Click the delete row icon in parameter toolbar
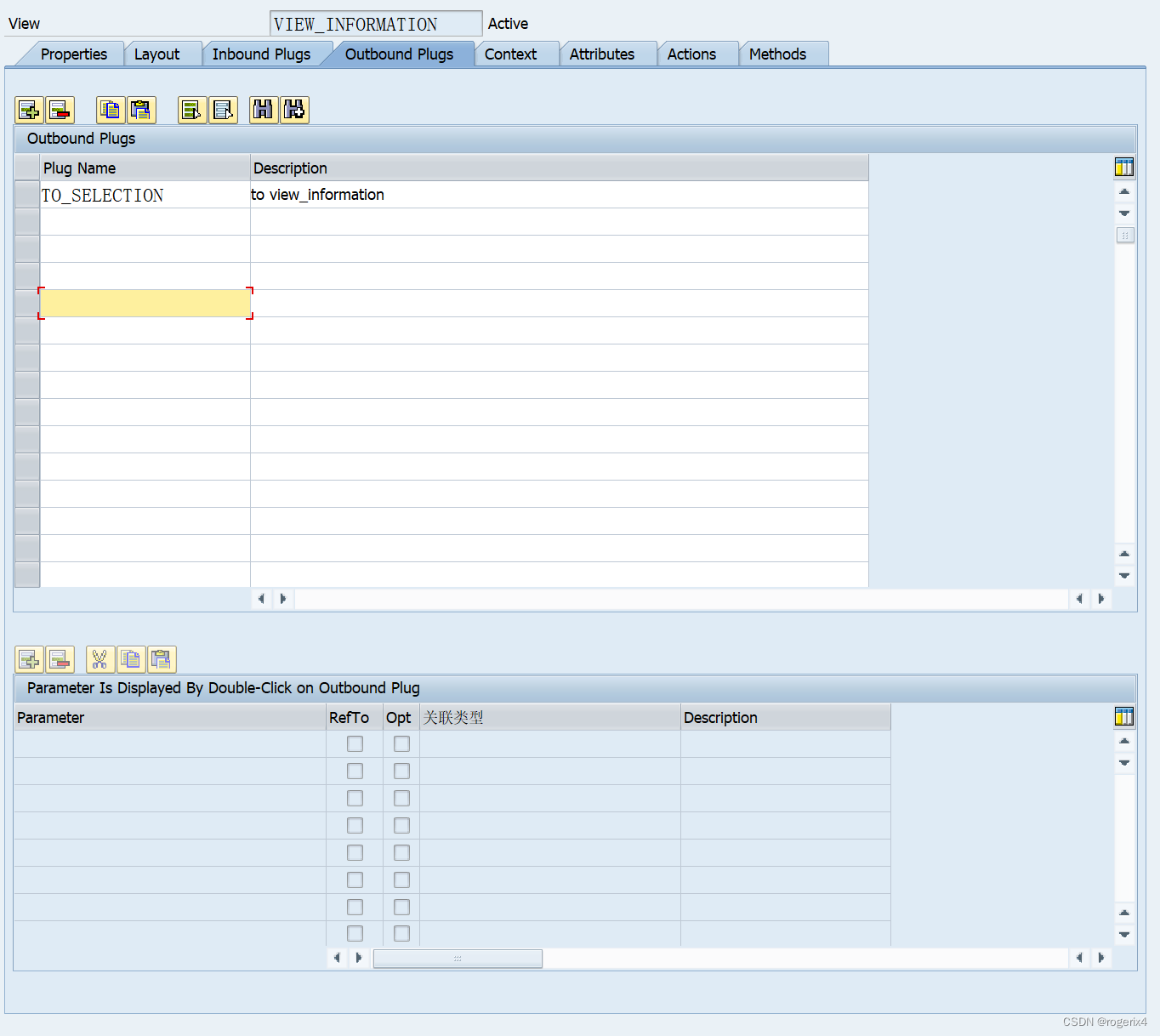The image size is (1160, 1036). pyautogui.click(x=60, y=659)
